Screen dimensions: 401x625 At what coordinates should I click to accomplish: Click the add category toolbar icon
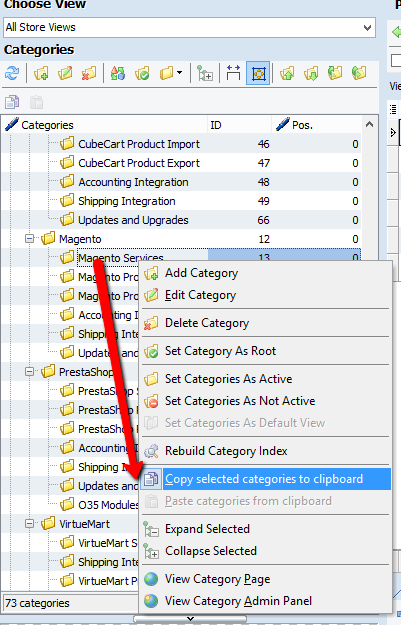(x=41, y=73)
